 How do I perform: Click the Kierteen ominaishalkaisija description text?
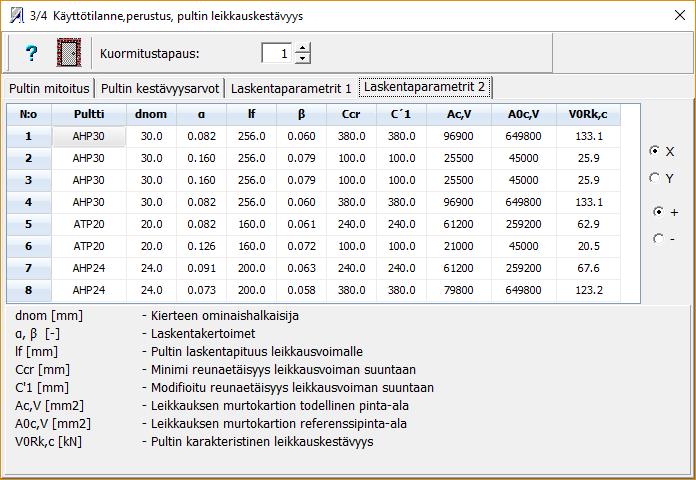(x=225, y=316)
